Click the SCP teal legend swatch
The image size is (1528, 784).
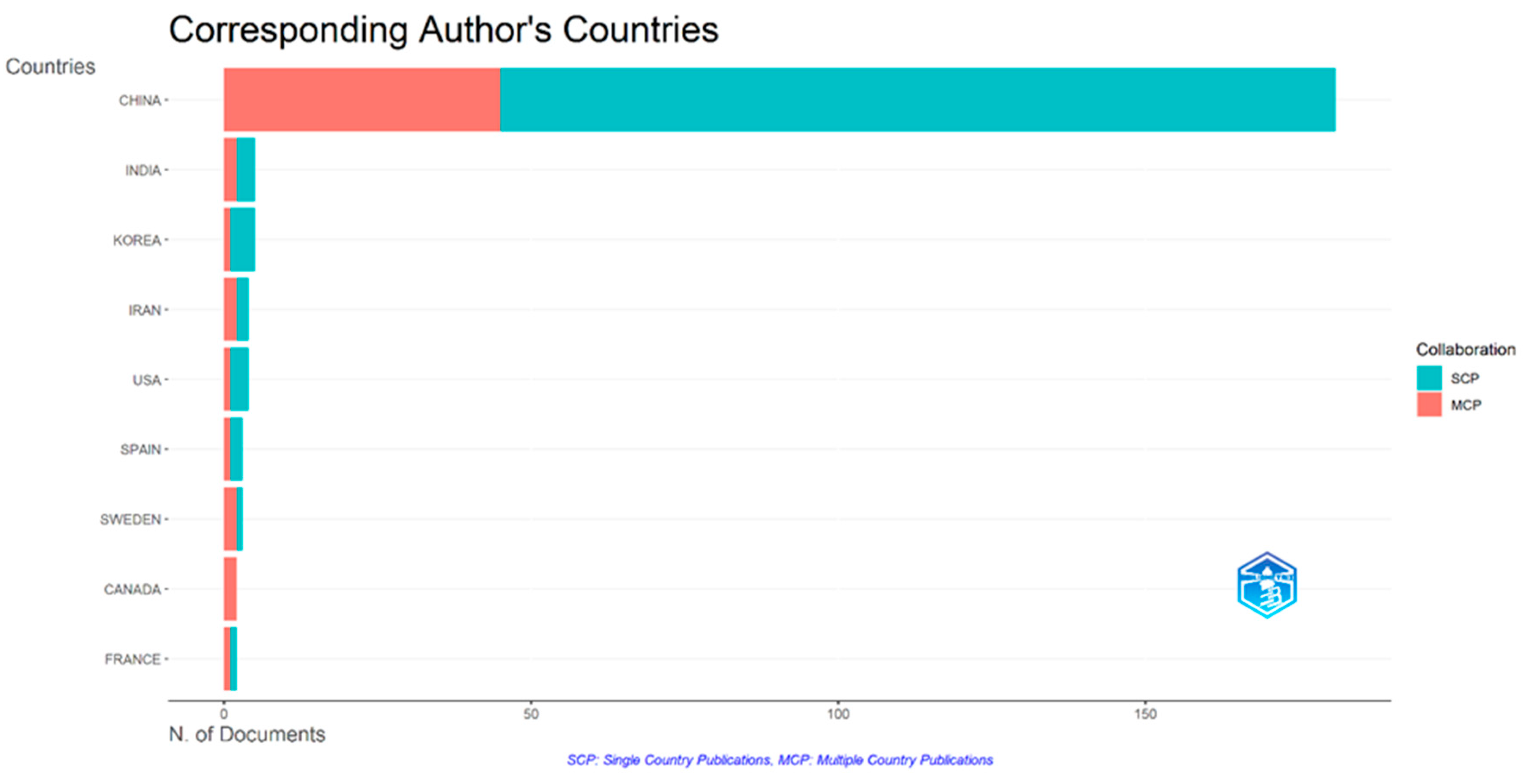[x=1429, y=378]
